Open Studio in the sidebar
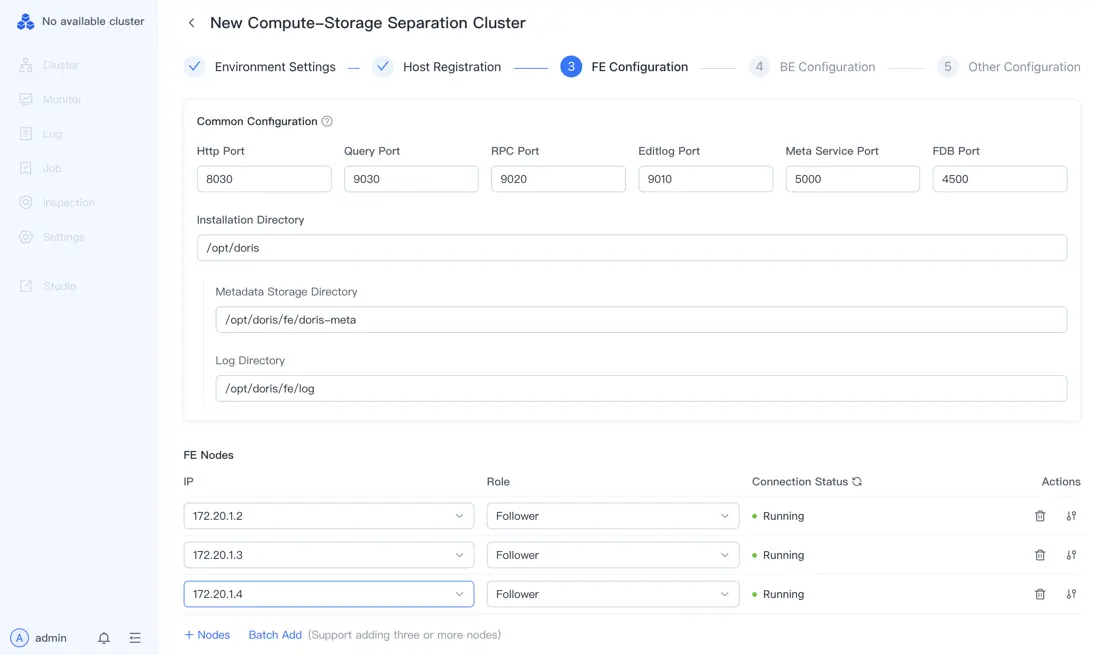This screenshot has width=1098, height=655. 59,286
